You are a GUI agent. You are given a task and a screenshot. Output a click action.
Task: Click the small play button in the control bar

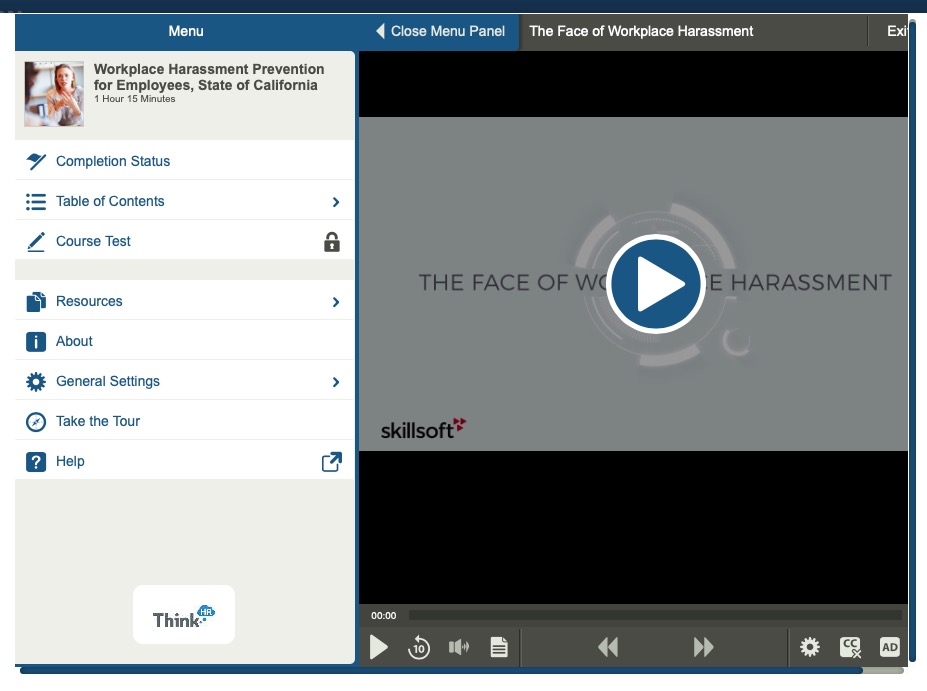tap(378, 647)
